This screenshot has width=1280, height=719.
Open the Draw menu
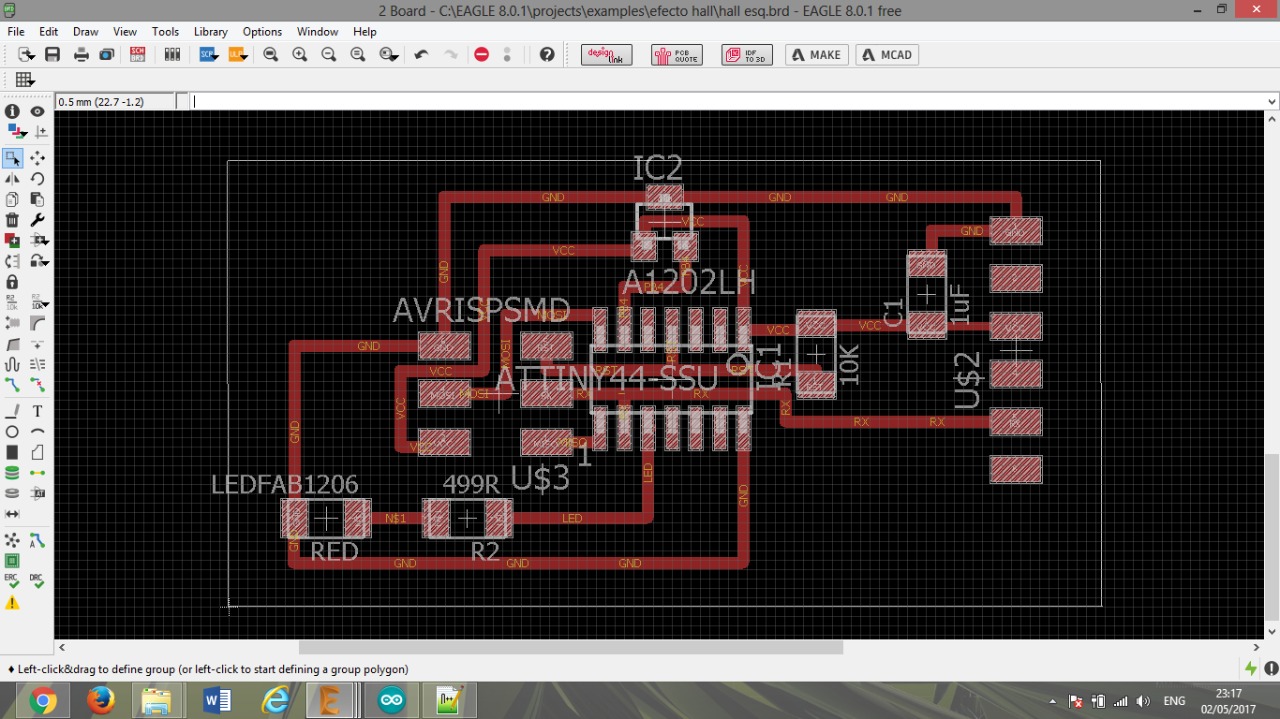pyautogui.click(x=85, y=32)
